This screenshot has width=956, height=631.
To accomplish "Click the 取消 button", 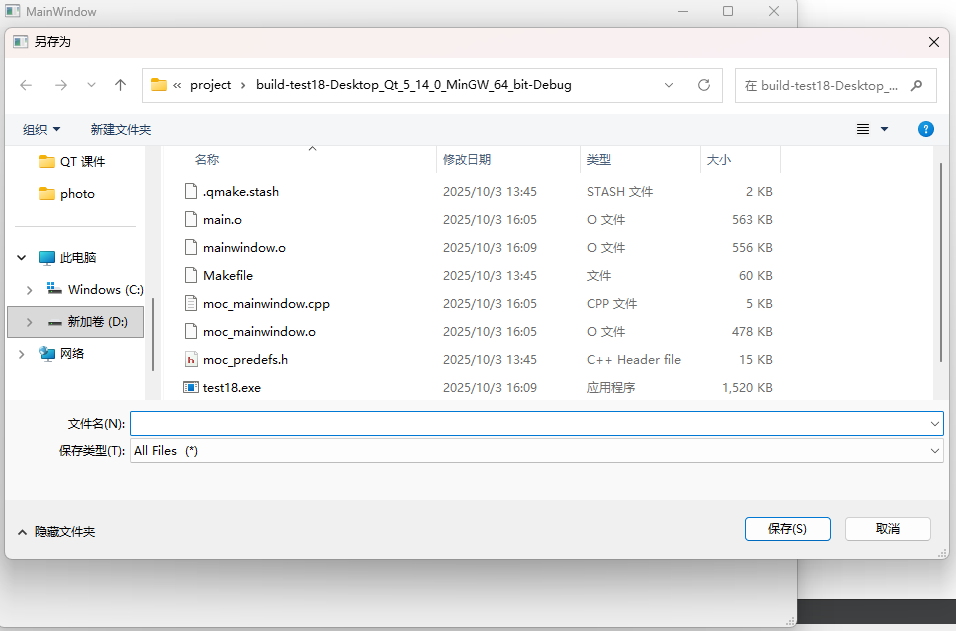I will point(888,529).
